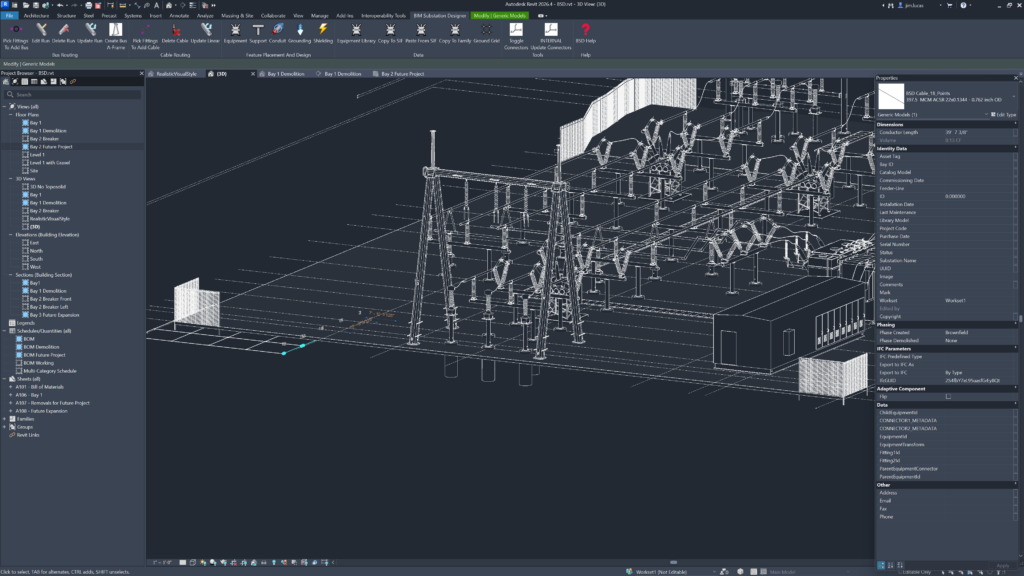This screenshot has height=576, width=1024.
Task: Select the Shielding lightning bolt tool
Action: tap(323, 31)
